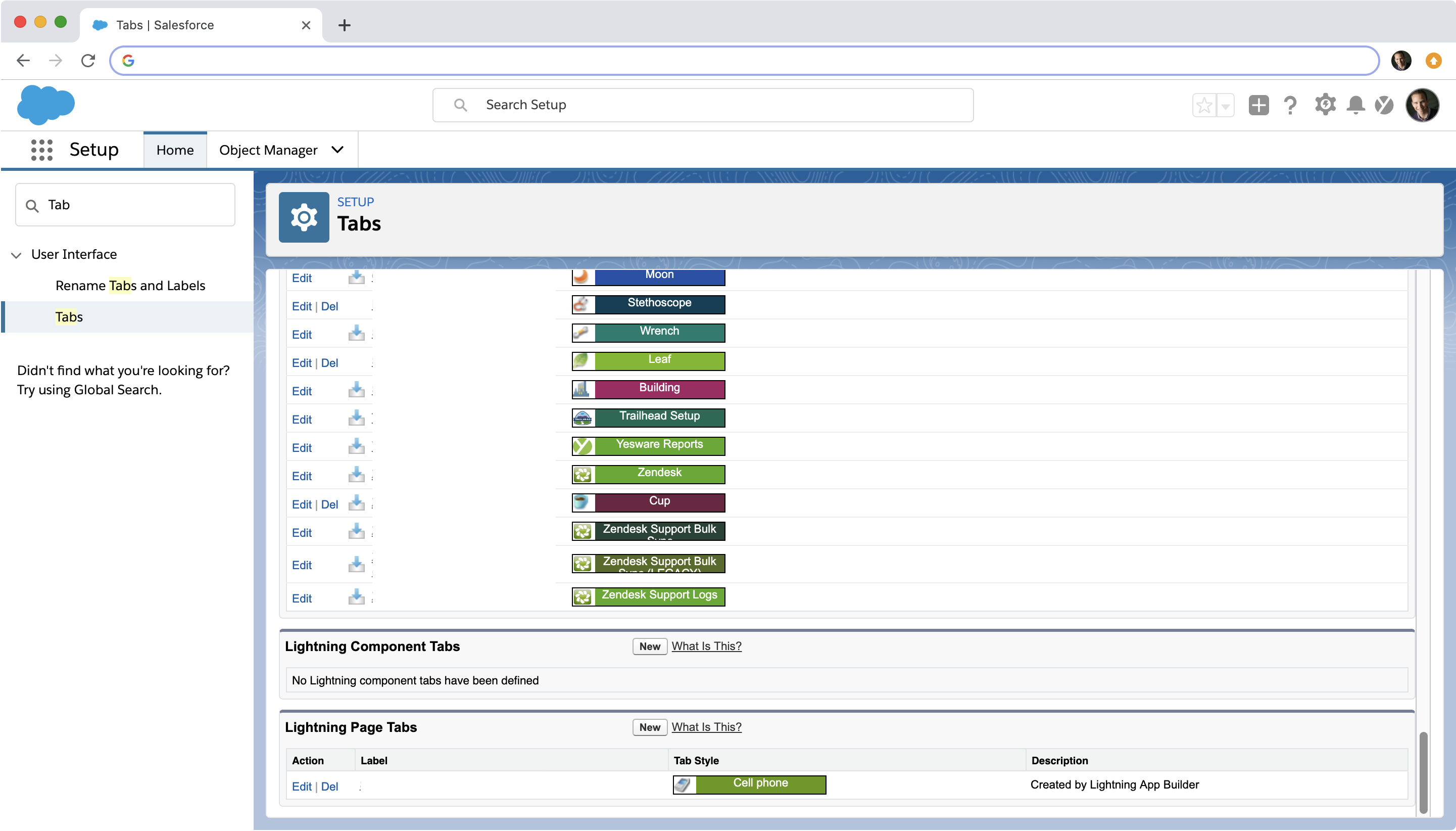Click Edit link in the Building row
This screenshot has width=1456, height=831.
tap(302, 392)
